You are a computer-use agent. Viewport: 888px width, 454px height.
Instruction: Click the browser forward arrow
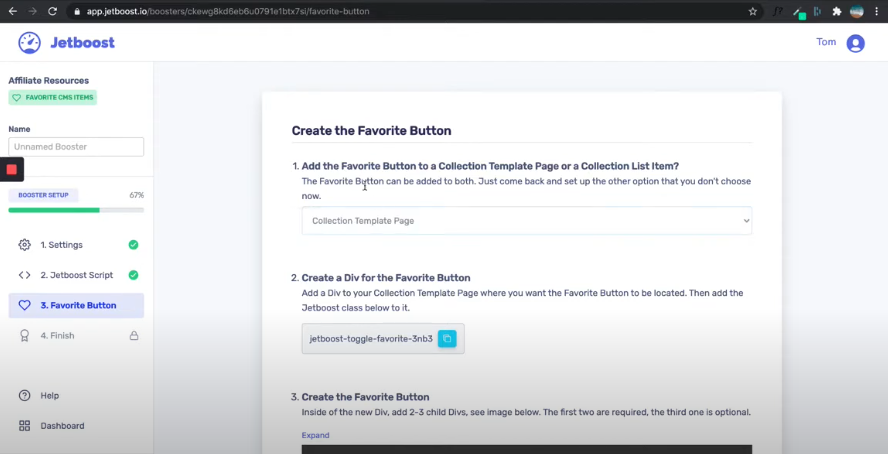coord(32,11)
